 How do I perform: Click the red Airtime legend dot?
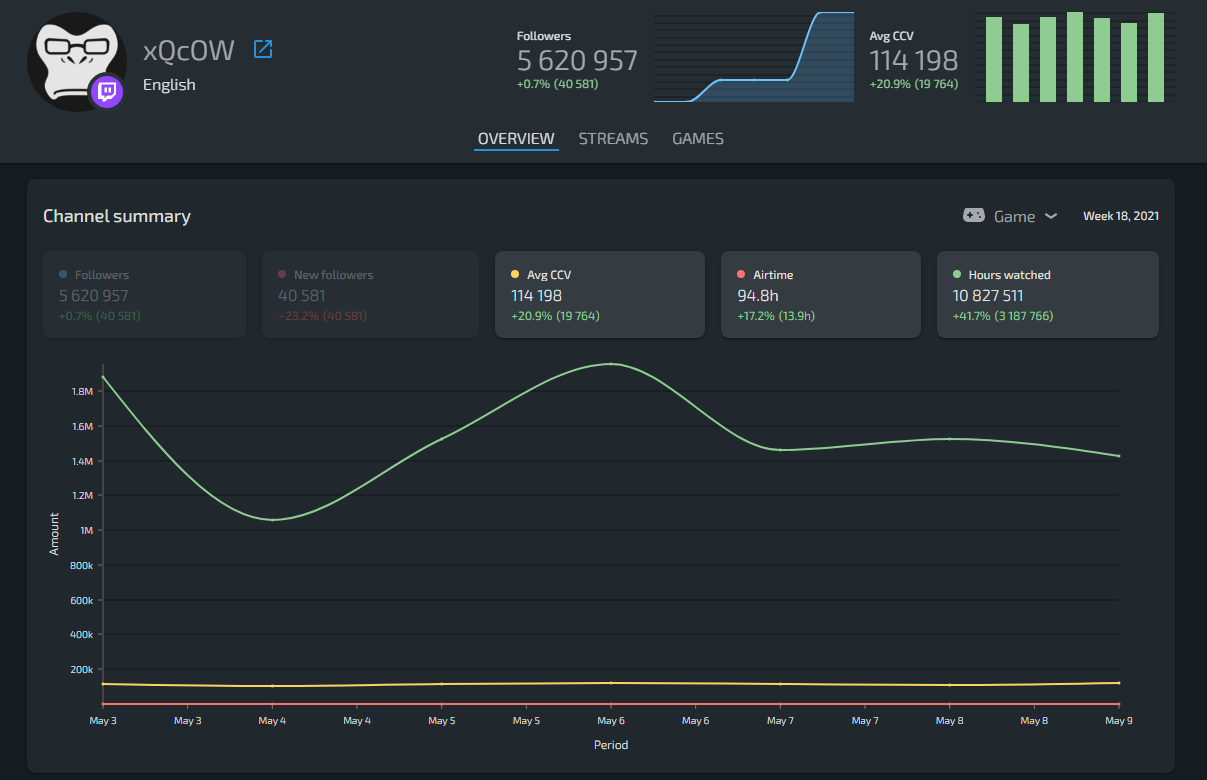tap(741, 274)
